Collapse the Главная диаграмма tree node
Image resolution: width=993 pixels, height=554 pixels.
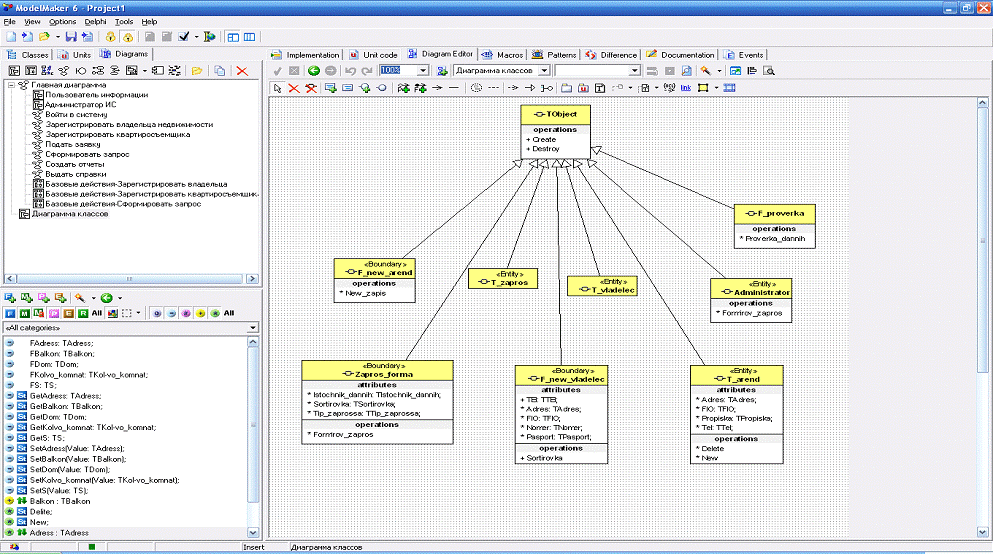point(11,86)
